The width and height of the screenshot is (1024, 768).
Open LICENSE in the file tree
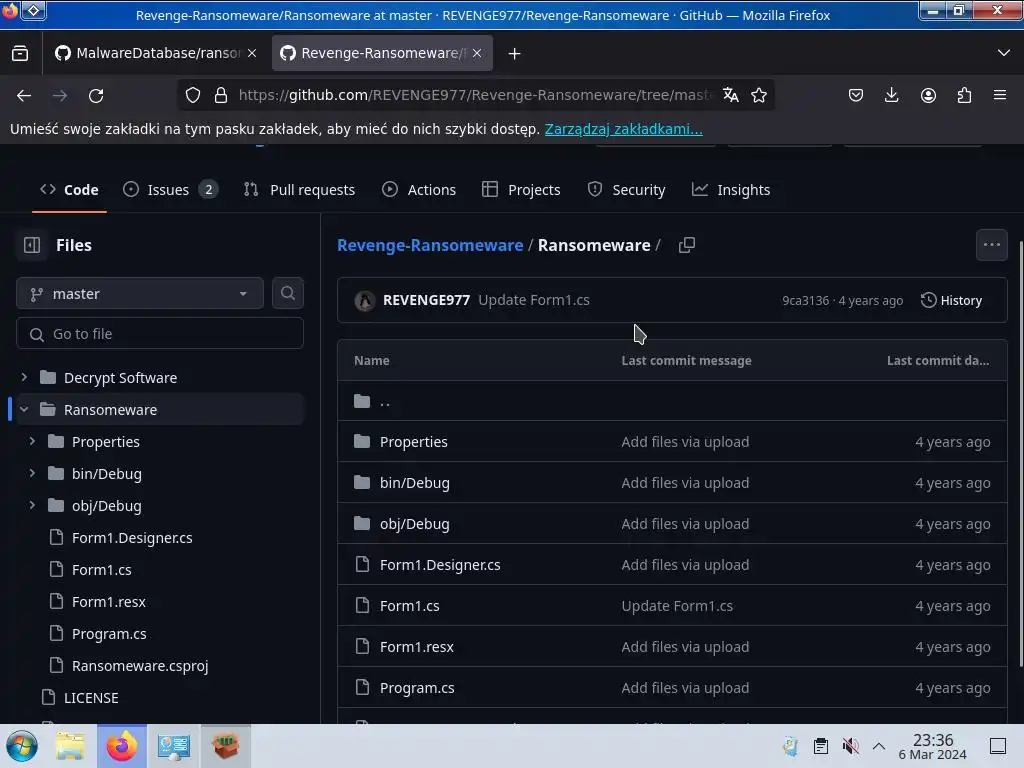[x=91, y=697]
